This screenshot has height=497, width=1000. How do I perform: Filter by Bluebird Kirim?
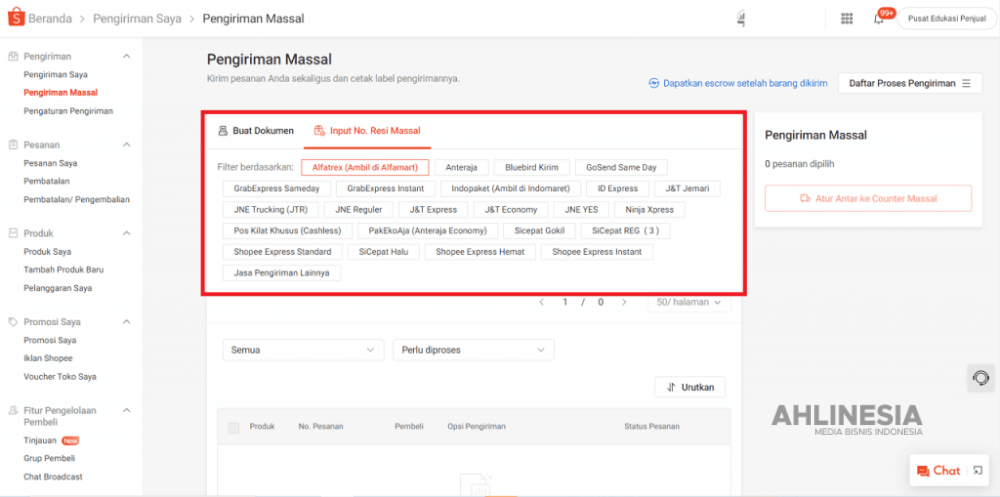point(532,167)
